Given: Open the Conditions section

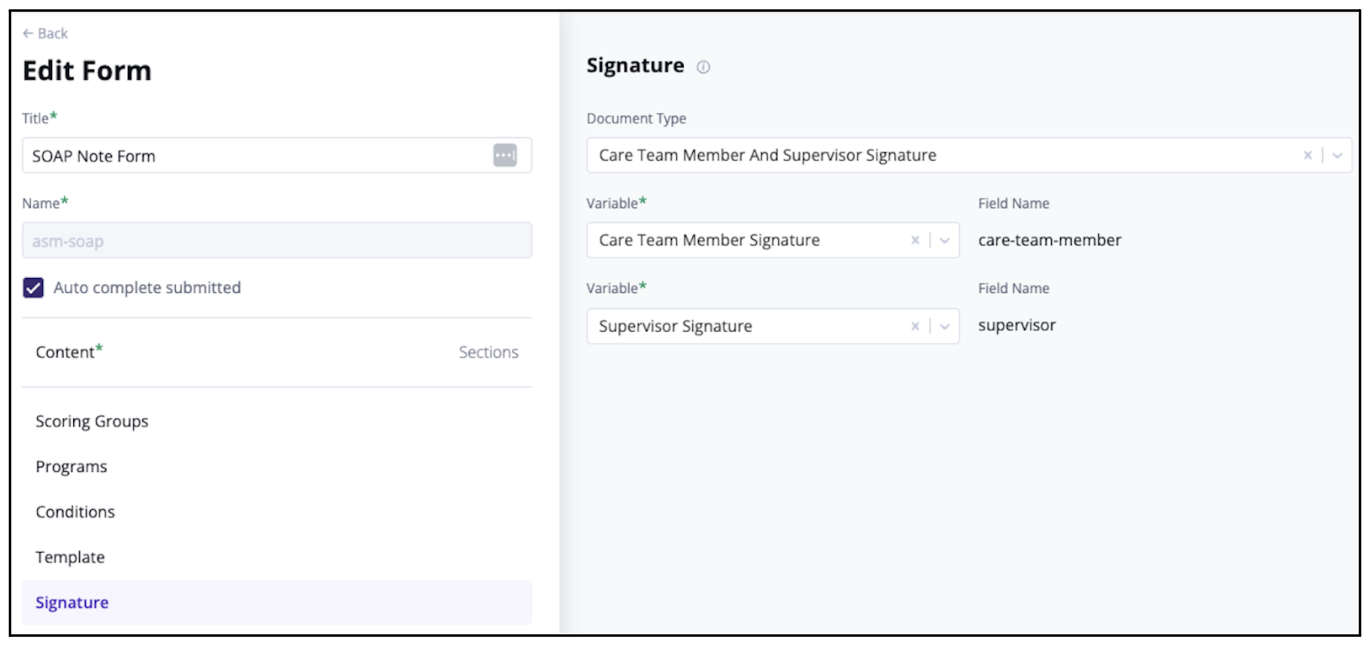Looking at the screenshot, I should pos(75,511).
